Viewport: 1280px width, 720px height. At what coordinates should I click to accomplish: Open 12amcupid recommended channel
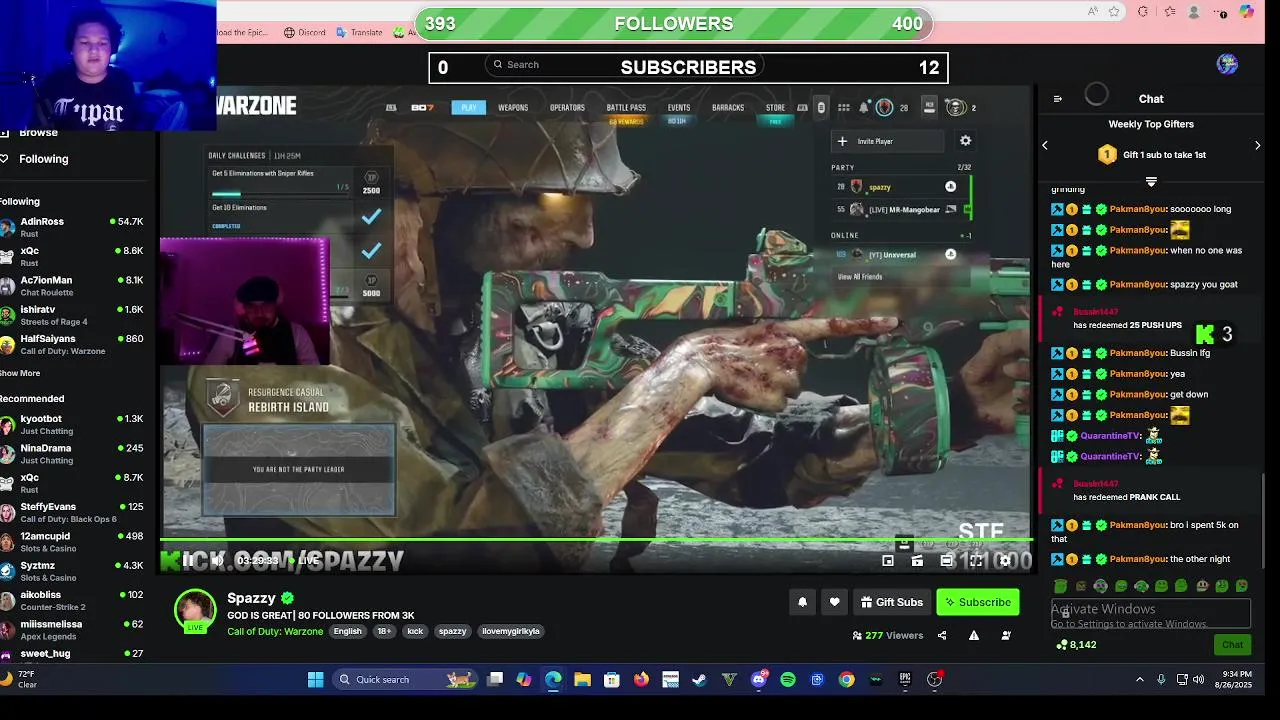(72, 541)
